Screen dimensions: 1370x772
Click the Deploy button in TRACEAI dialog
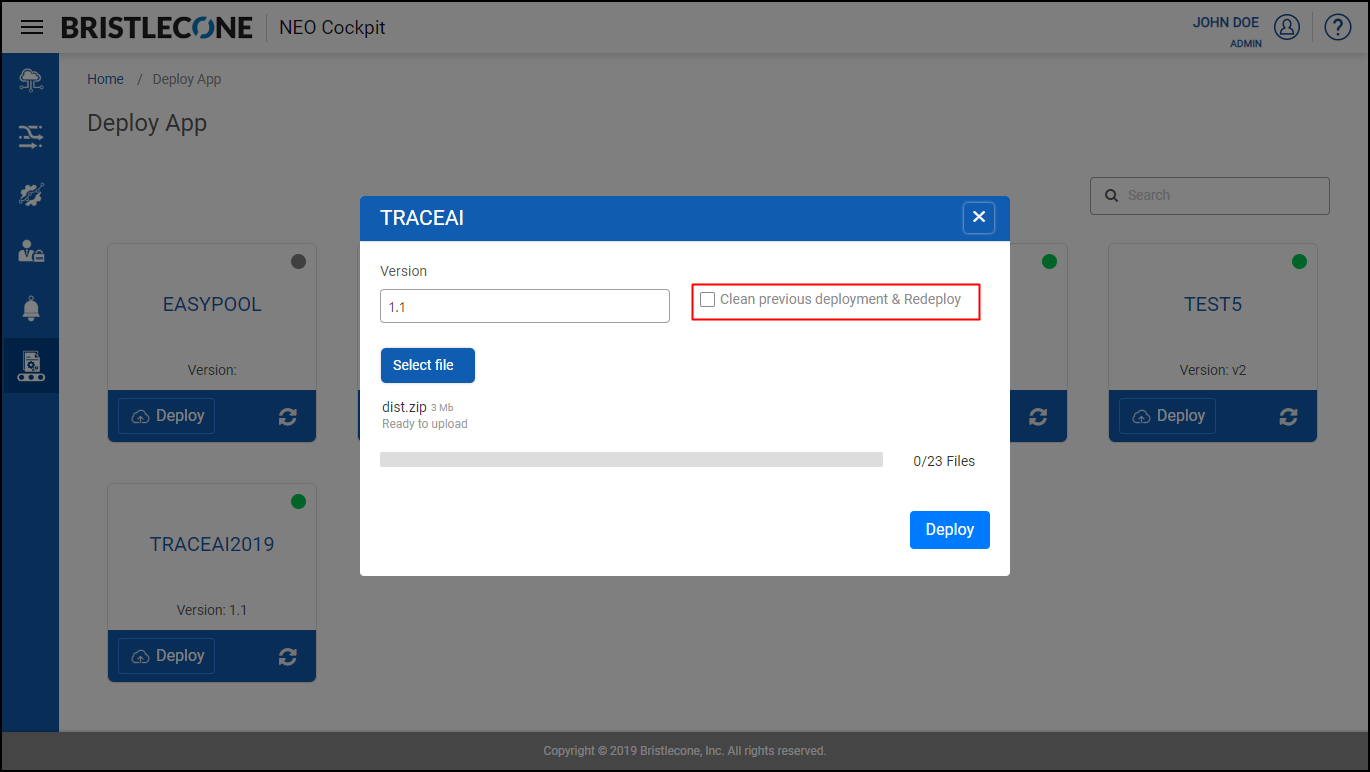pos(950,530)
